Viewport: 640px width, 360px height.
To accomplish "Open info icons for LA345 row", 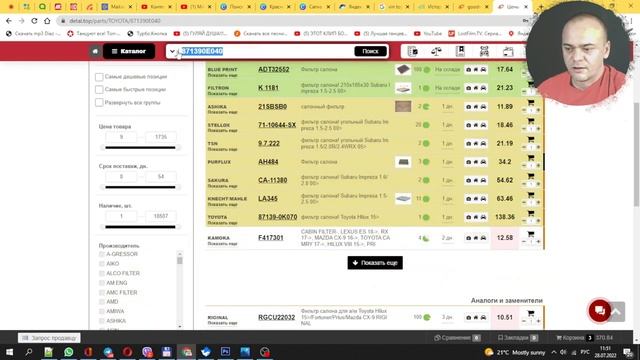I will click(x=476, y=199).
